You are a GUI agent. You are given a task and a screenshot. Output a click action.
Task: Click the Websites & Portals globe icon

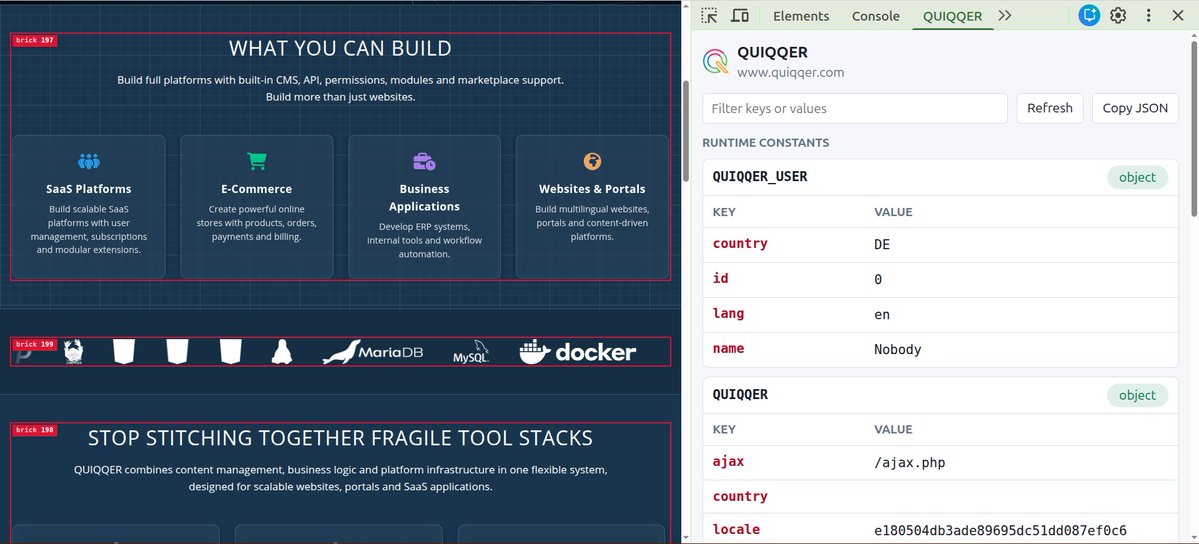592,161
